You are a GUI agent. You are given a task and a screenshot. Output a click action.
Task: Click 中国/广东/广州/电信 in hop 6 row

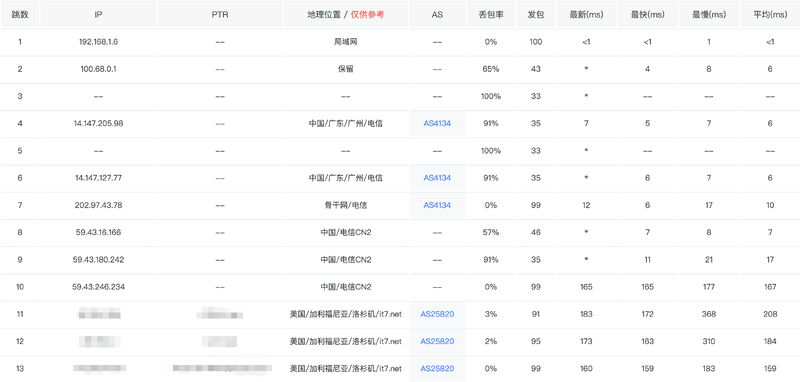click(x=346, y=178)
